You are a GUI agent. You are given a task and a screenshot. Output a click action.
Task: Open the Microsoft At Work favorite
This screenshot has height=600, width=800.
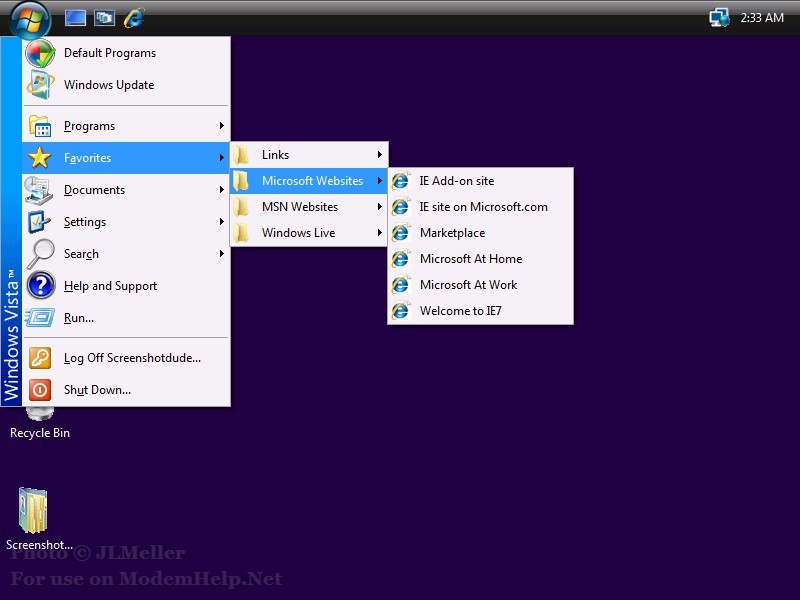481,285
